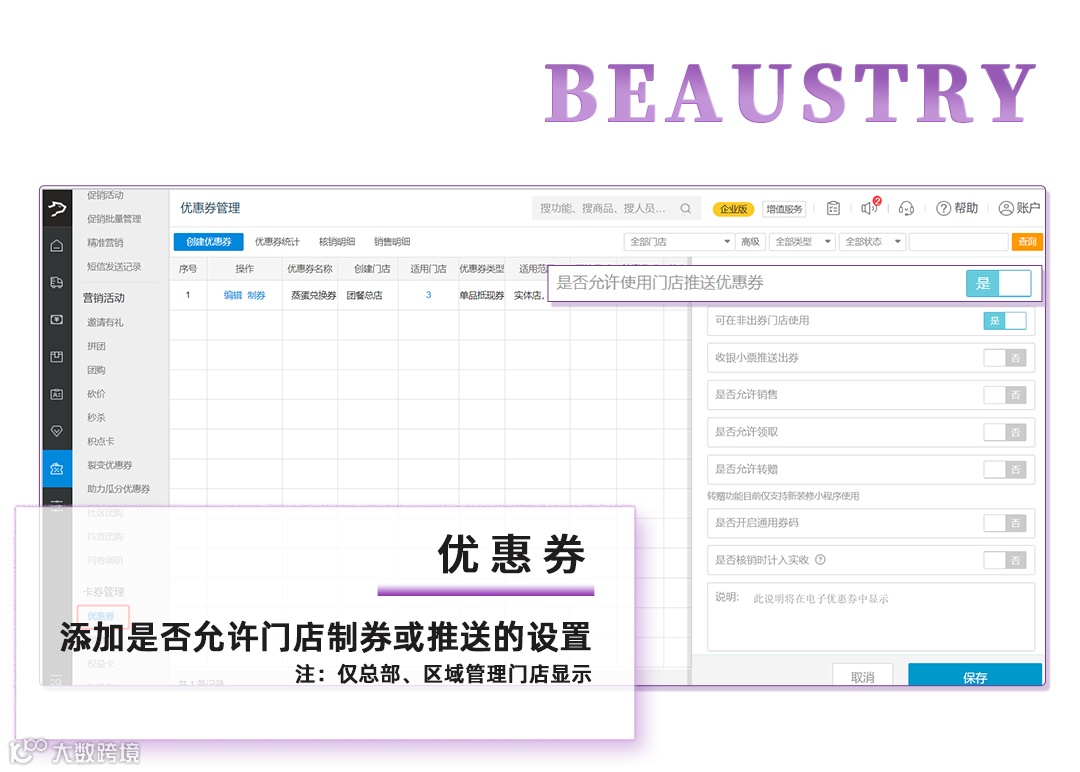Open the member card icon in the sidebar
1080x772 pixels.
click(x=57, y=394)
